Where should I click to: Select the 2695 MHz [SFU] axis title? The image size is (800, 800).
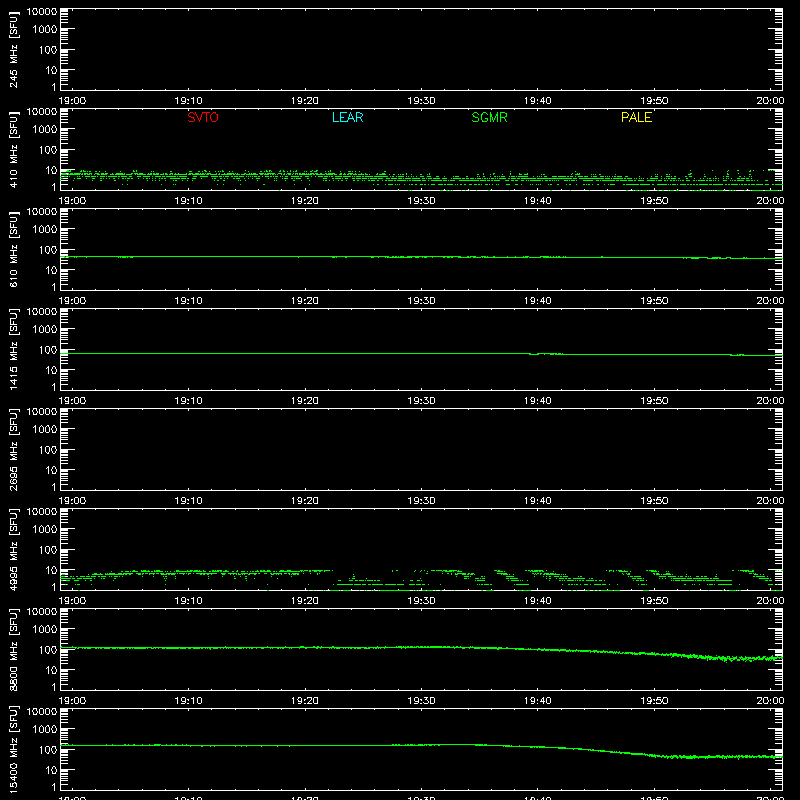click(x=13, y=450)
